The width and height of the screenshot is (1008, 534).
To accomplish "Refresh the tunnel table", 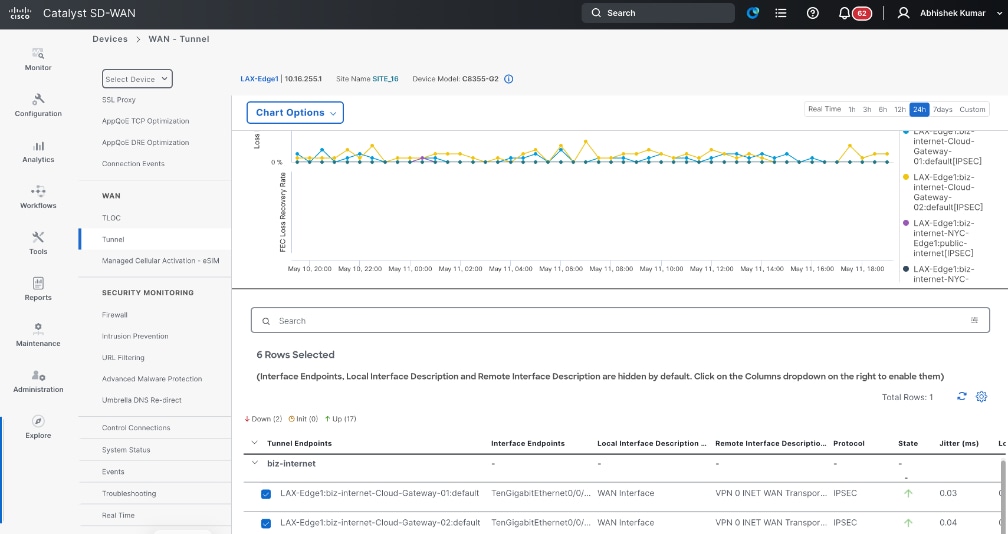I will pos(962,396).
